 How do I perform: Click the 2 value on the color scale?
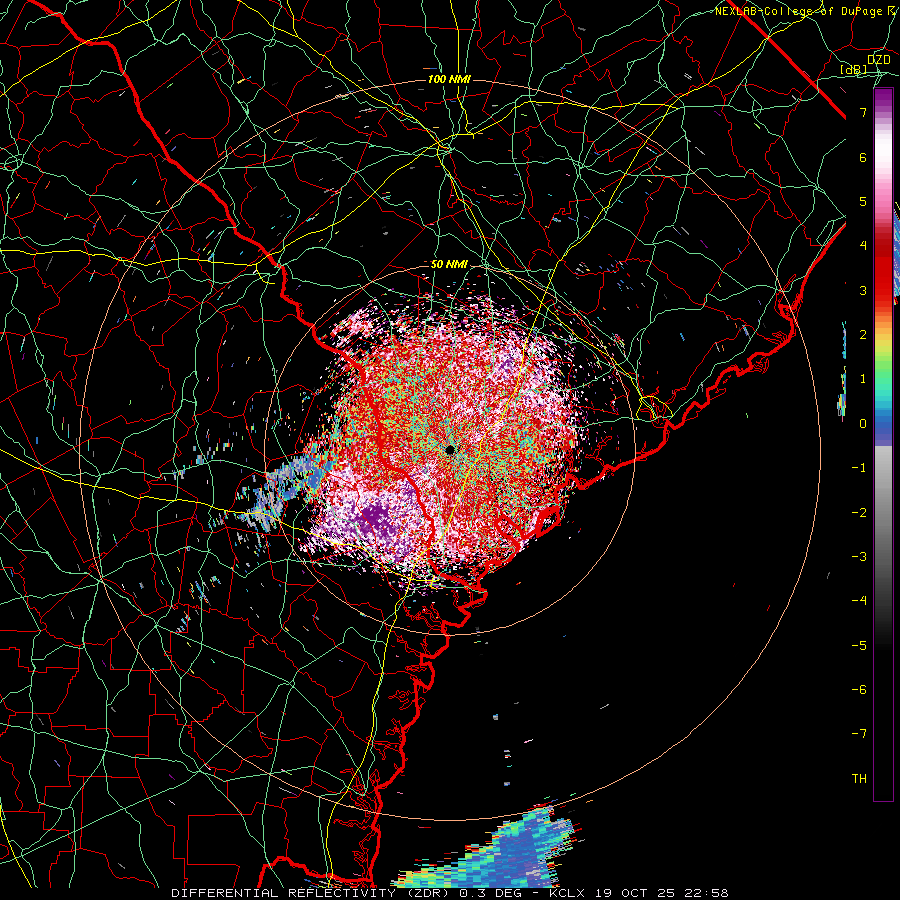click(863, 335)
